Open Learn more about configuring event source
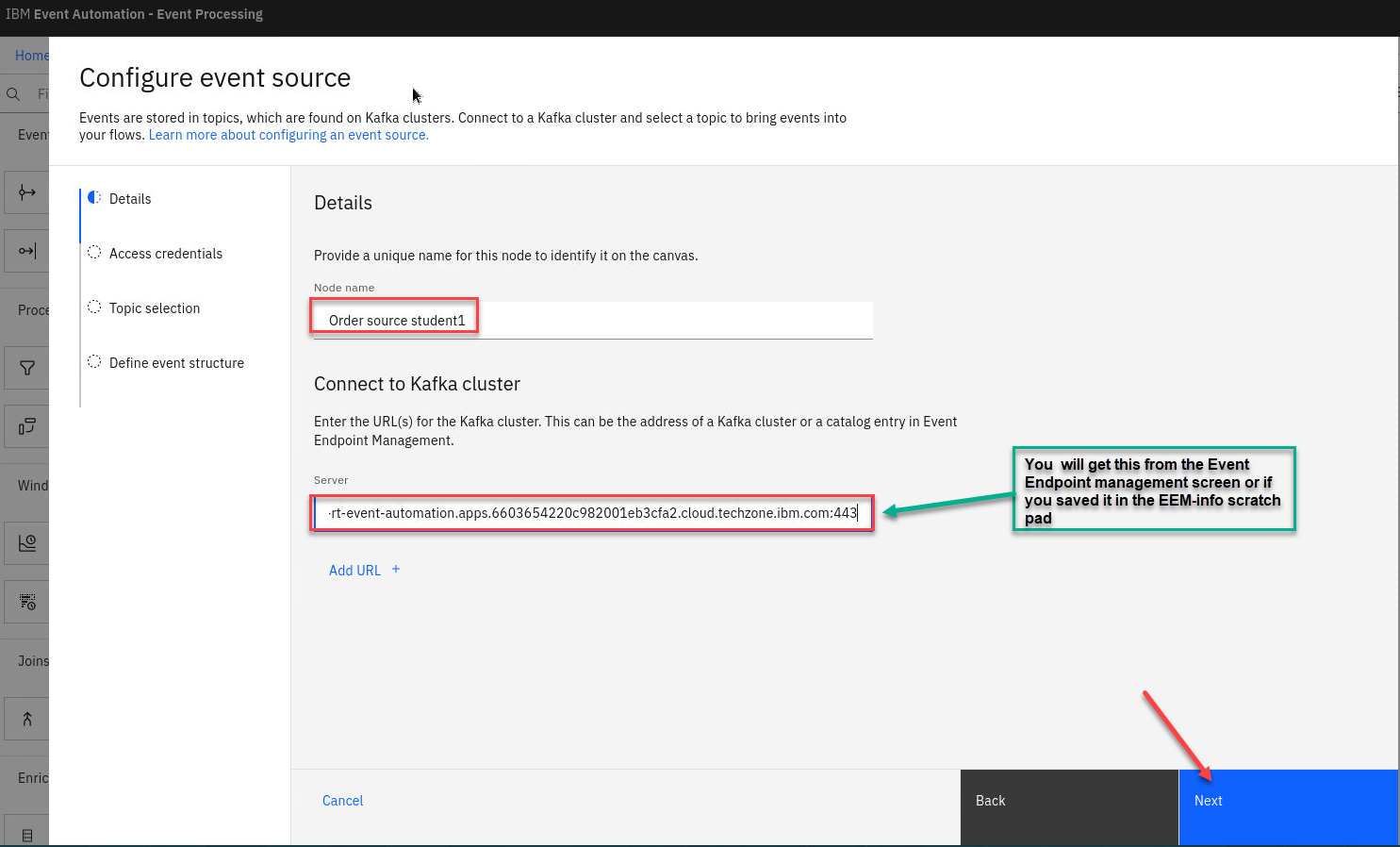Viewport: 1400px width, 847px height. coord(288,135)
